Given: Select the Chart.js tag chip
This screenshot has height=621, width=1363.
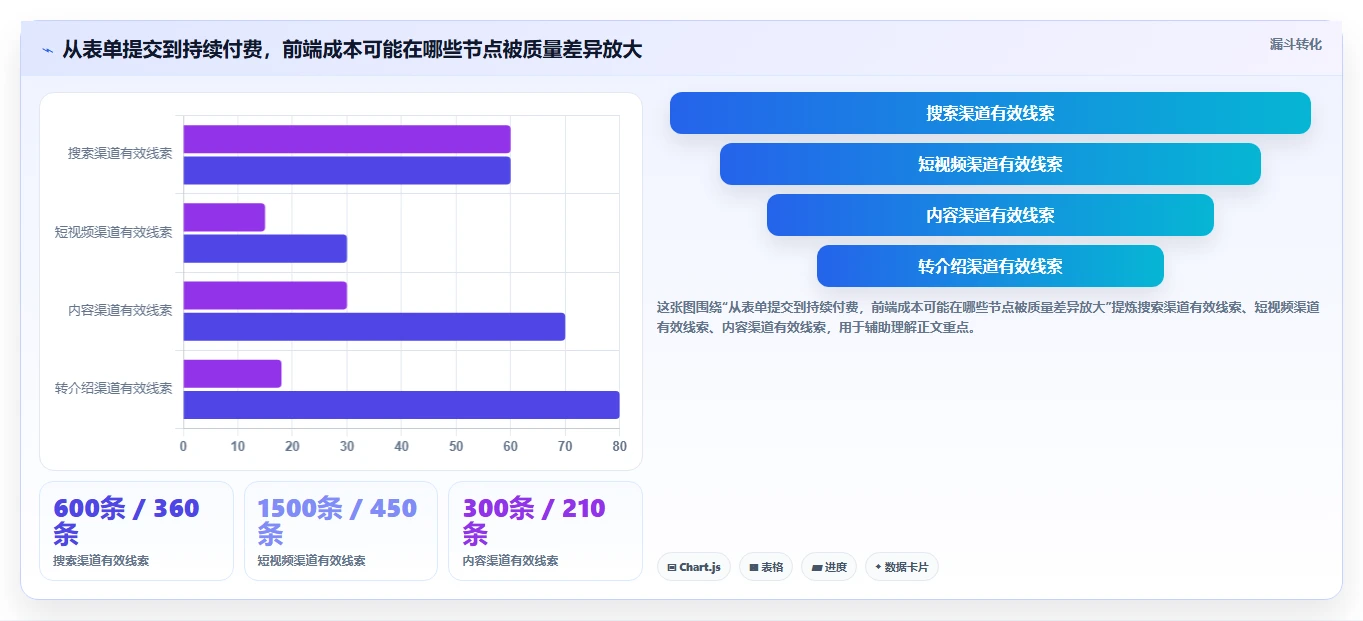Looking at the screenshot, I should coord(694,567).
